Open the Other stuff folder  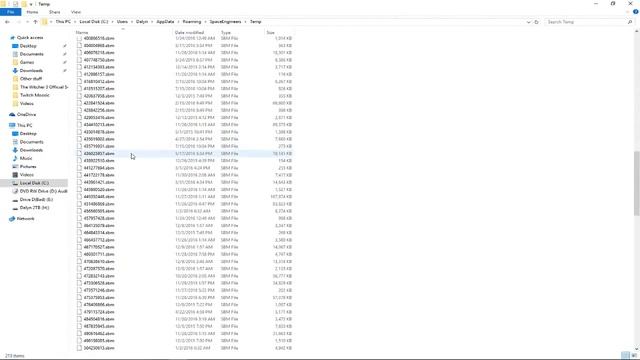pos(31,79)
